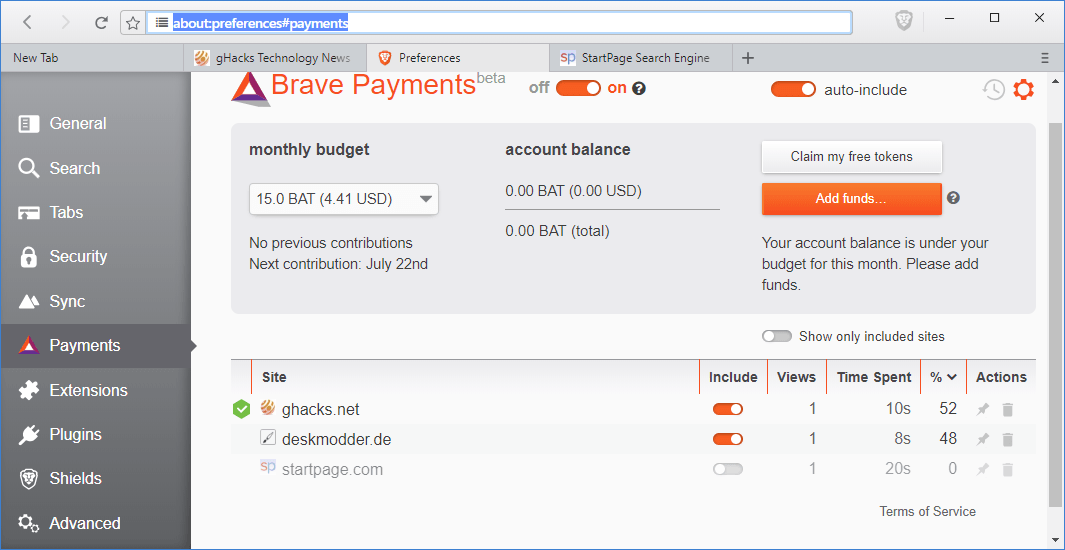Screen dimensions: 1065x550
Task: Click the Brave Payments triangle logo
Action: tap(250, 90)
